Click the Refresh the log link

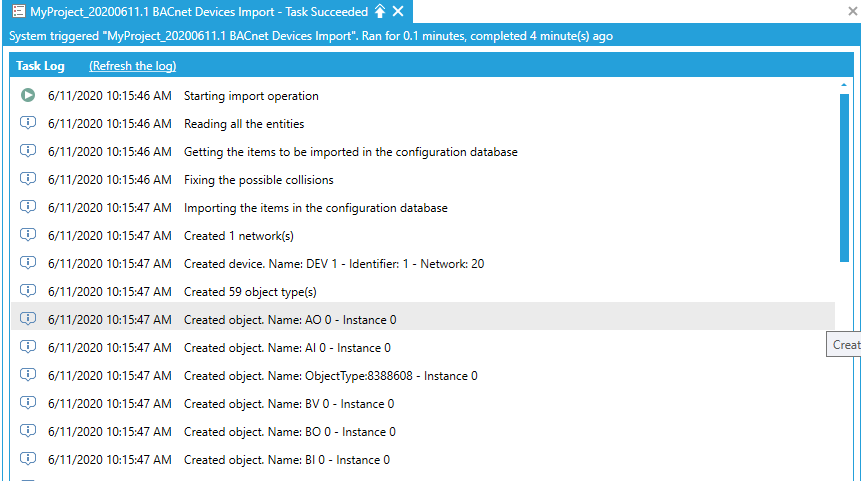click(132, 66)
